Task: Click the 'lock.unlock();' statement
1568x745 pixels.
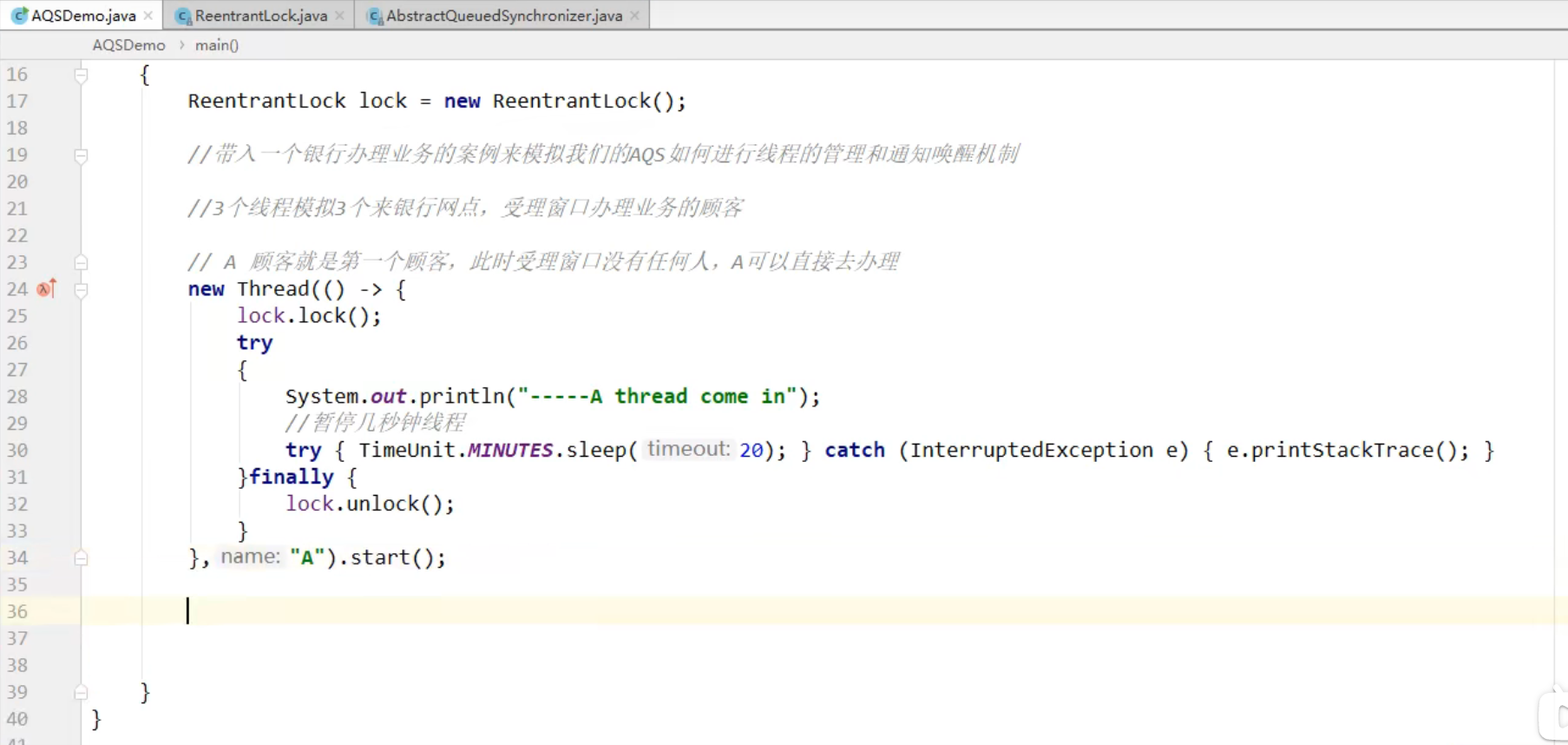Action: pyautogui.click(x=371, y=504)
